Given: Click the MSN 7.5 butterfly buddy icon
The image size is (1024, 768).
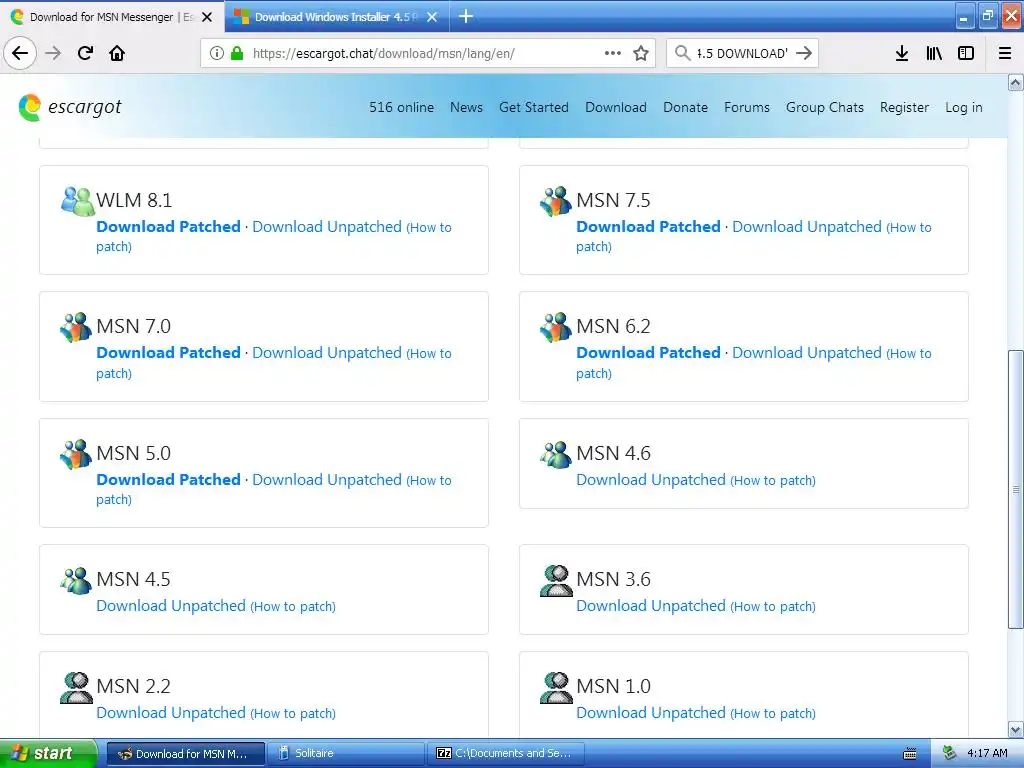Looking at the screenshot, I should (x=556, y=201).
